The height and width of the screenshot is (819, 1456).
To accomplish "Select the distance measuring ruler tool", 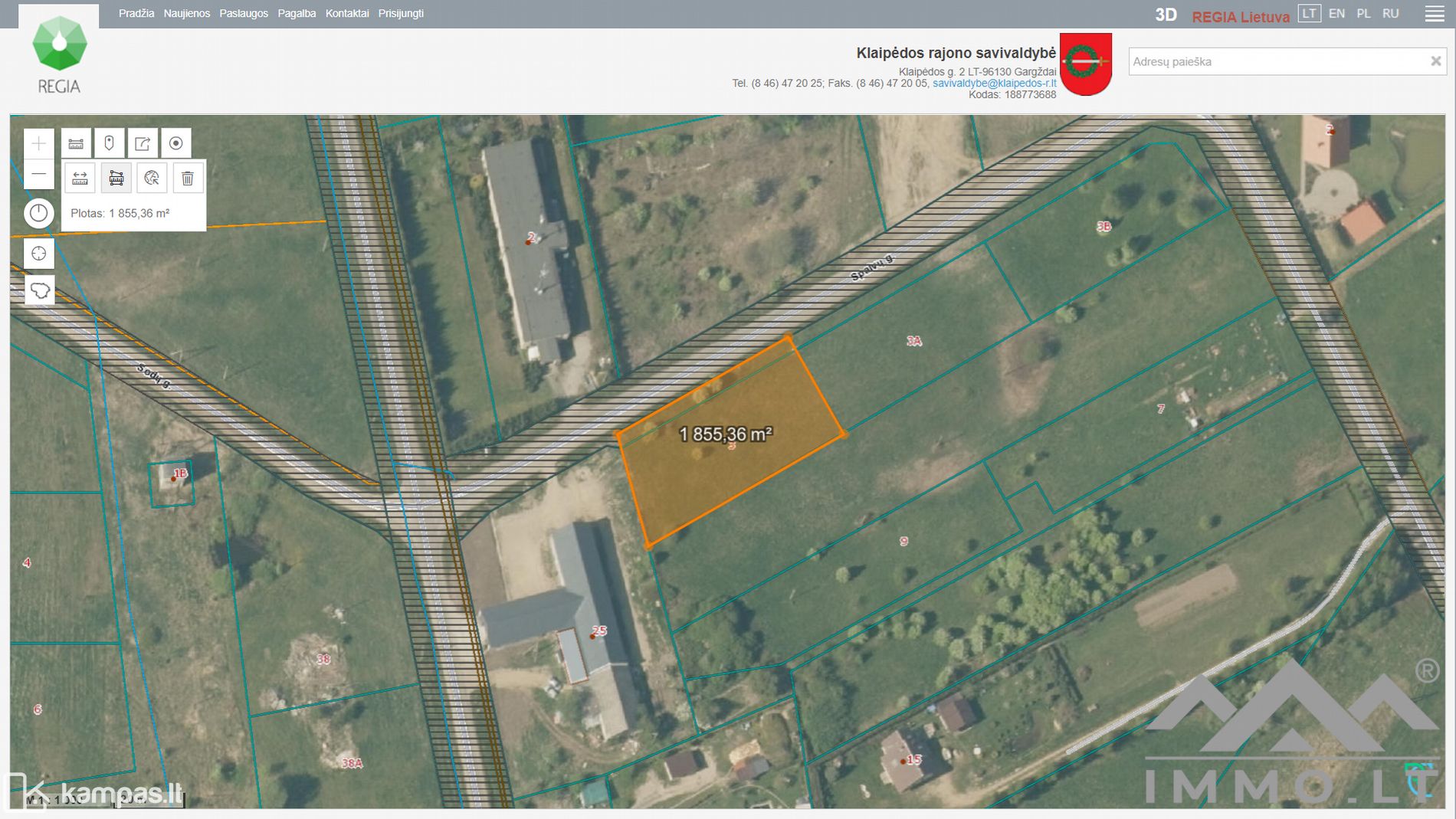I will click(x=80, y=179).
